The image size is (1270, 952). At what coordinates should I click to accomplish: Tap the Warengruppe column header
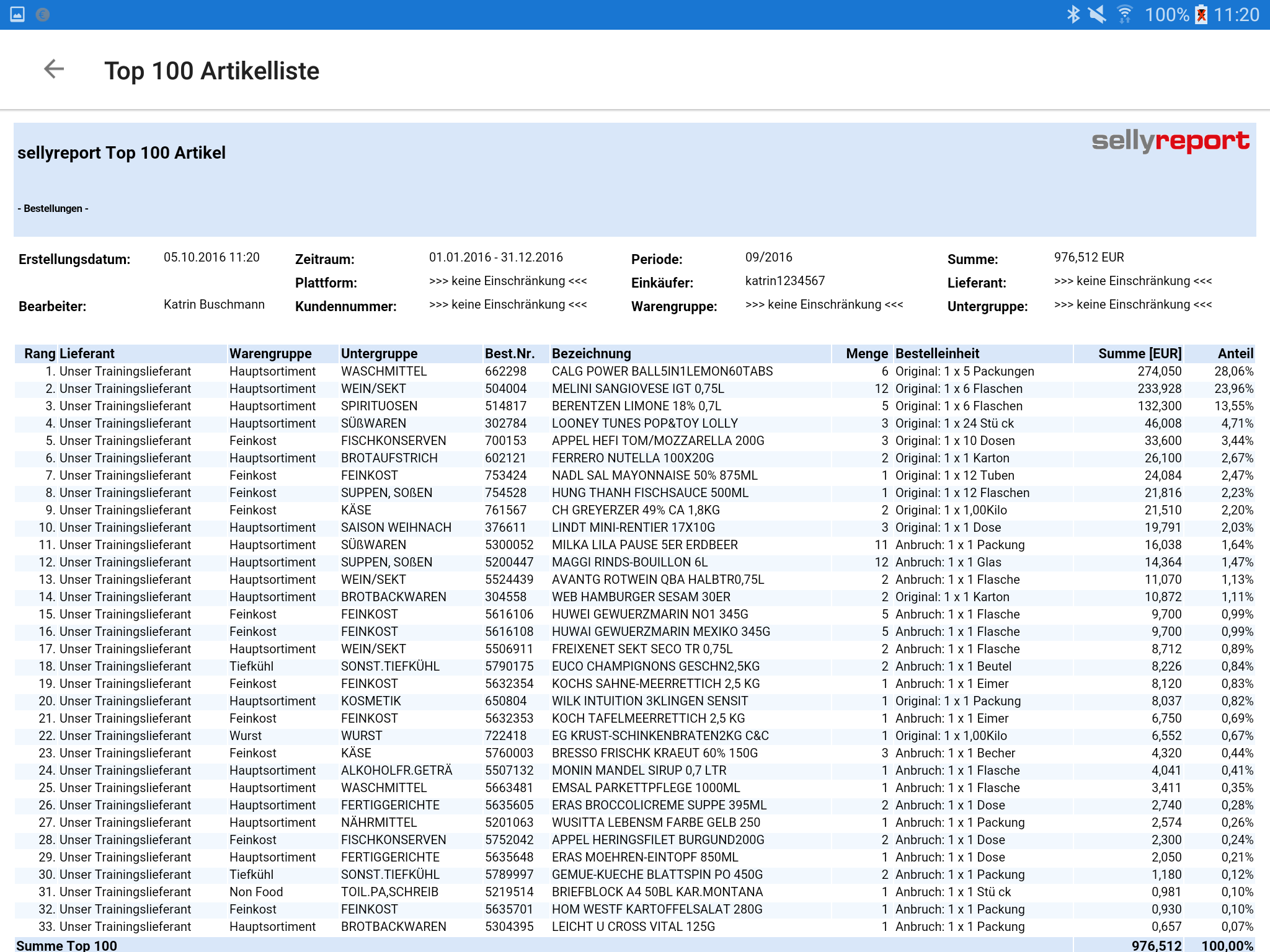coord(270,353)
